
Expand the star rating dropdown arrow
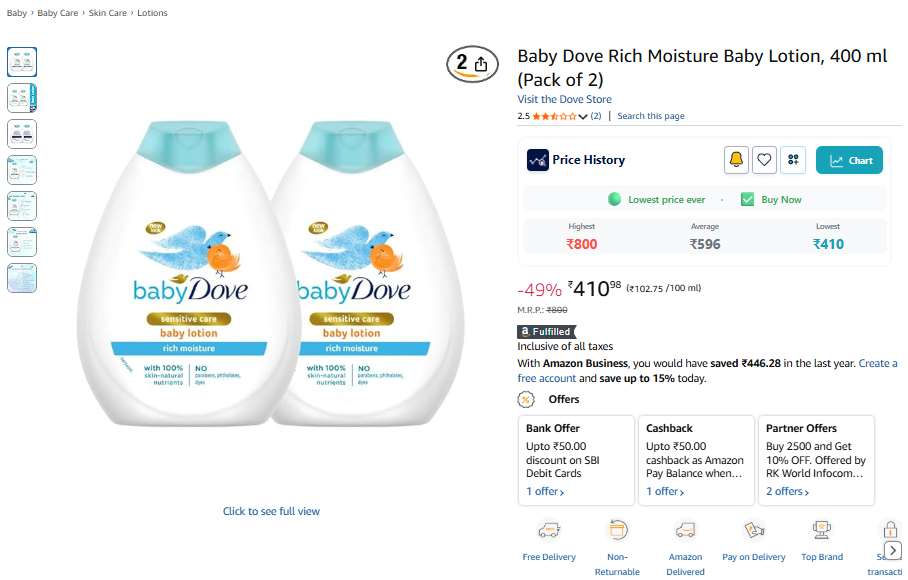point(583,117)
